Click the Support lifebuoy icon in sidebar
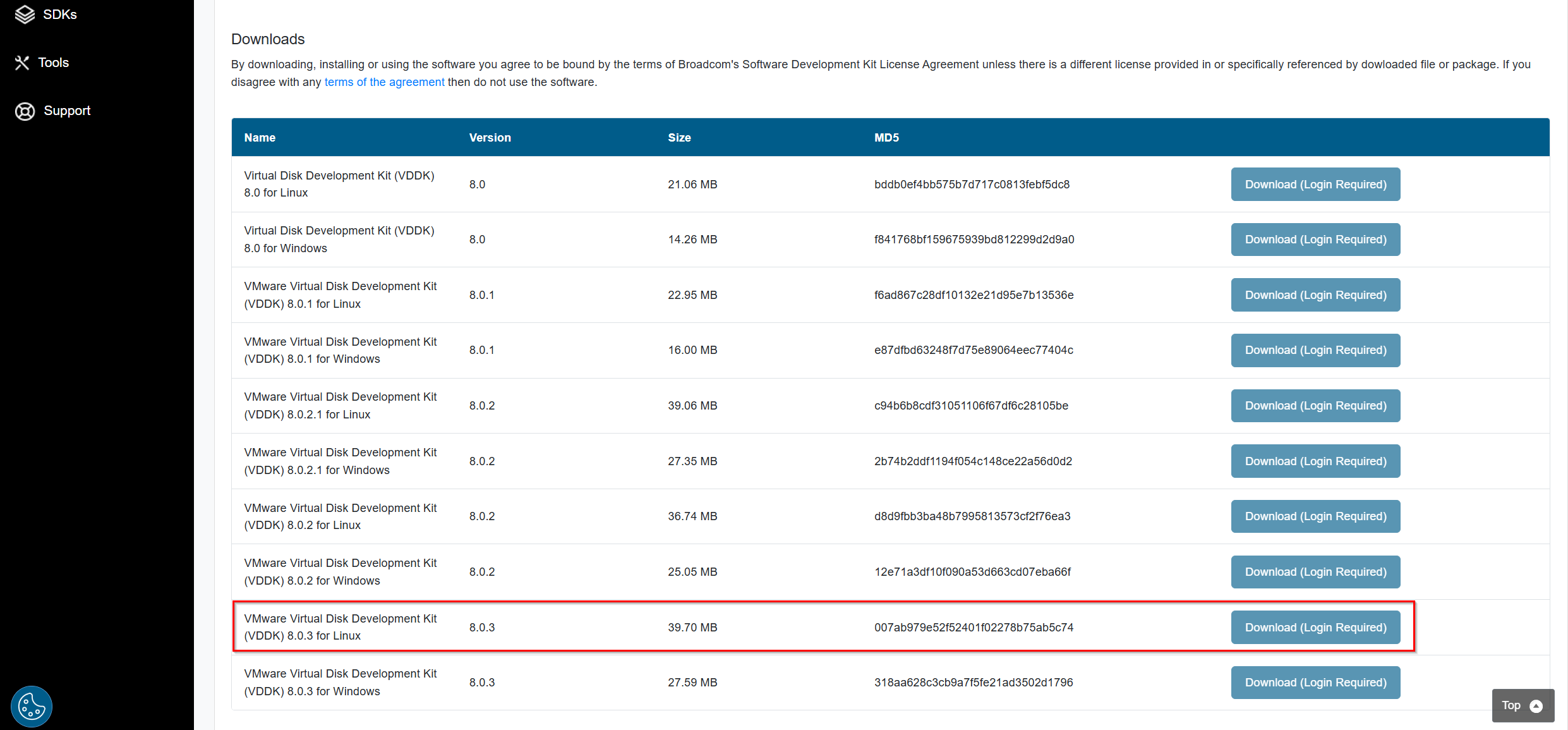 (25, 111)
